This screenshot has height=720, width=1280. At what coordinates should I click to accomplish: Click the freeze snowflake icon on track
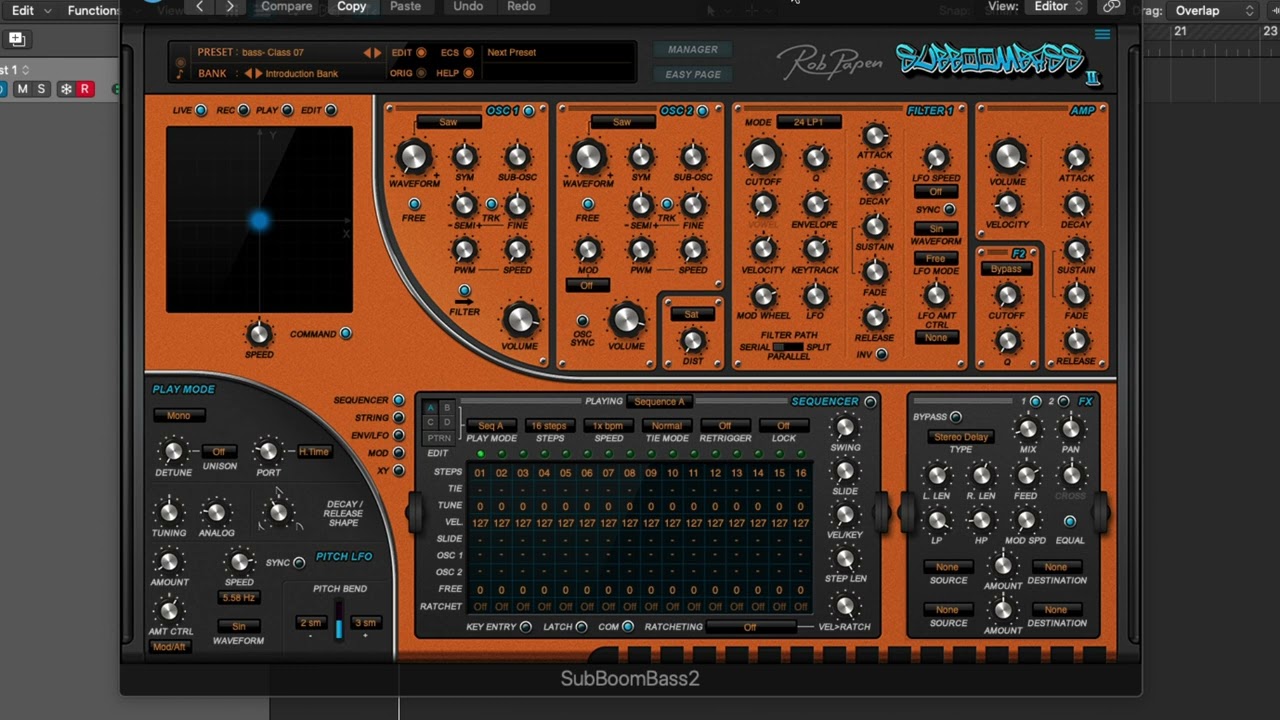pos(66,89)
